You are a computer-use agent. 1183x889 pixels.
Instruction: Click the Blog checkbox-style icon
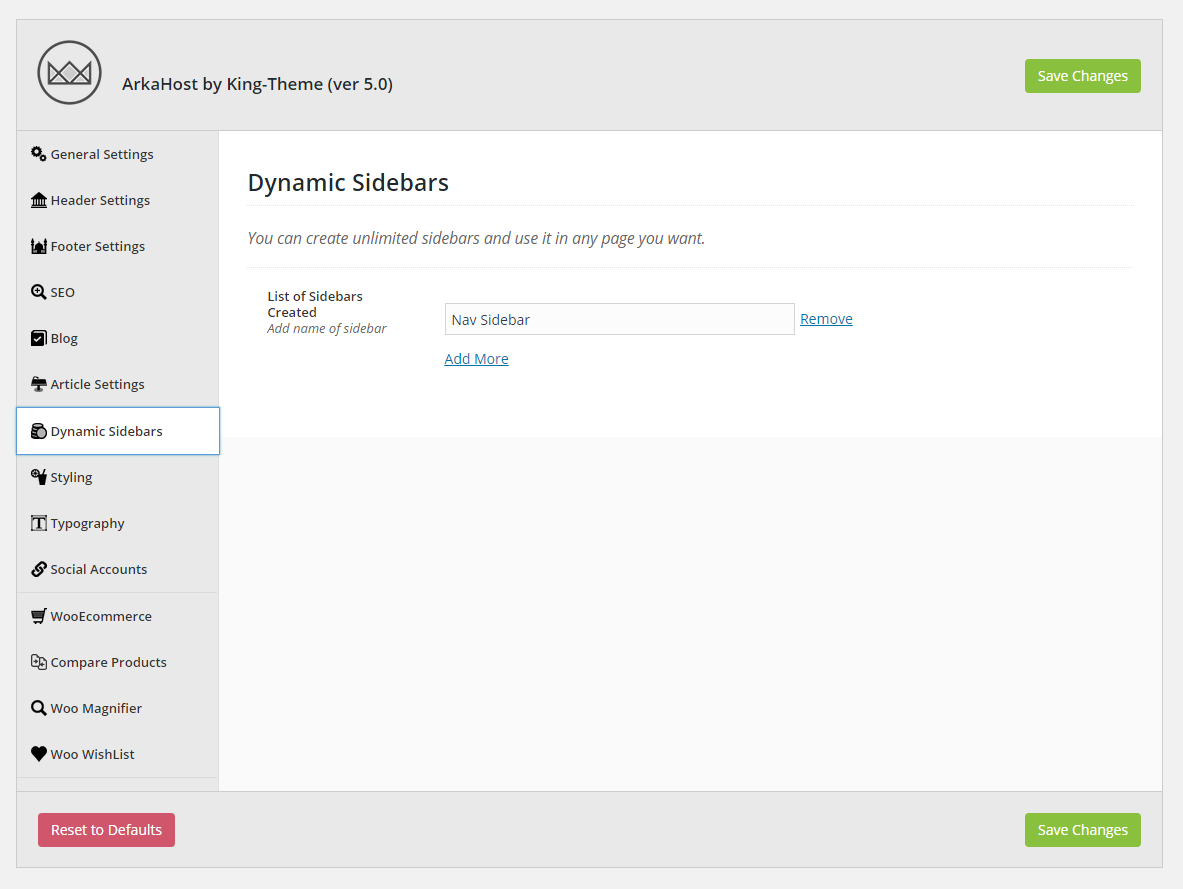(38, 338)
